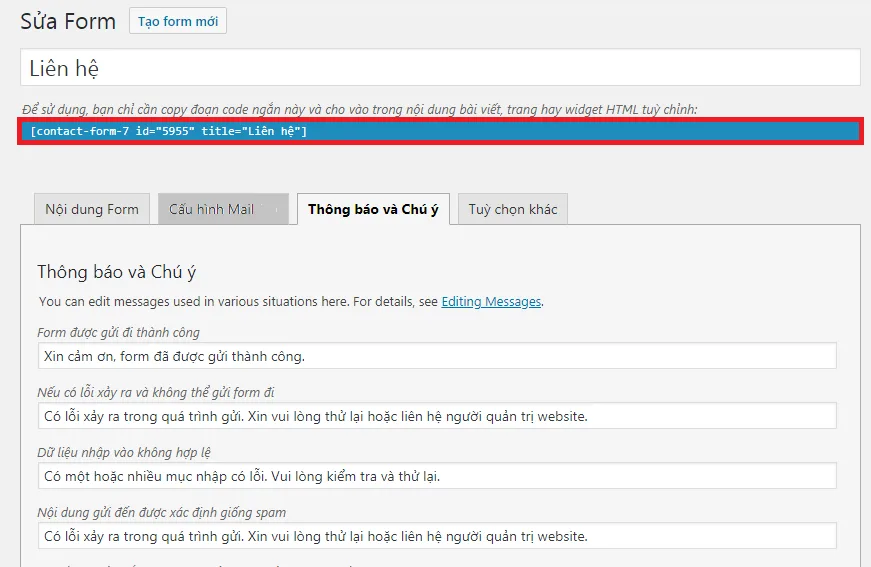Go to the "Tuỳ chọn khác" tab
This screenshot has height=567, width=871.
click(x=513, y=209)
